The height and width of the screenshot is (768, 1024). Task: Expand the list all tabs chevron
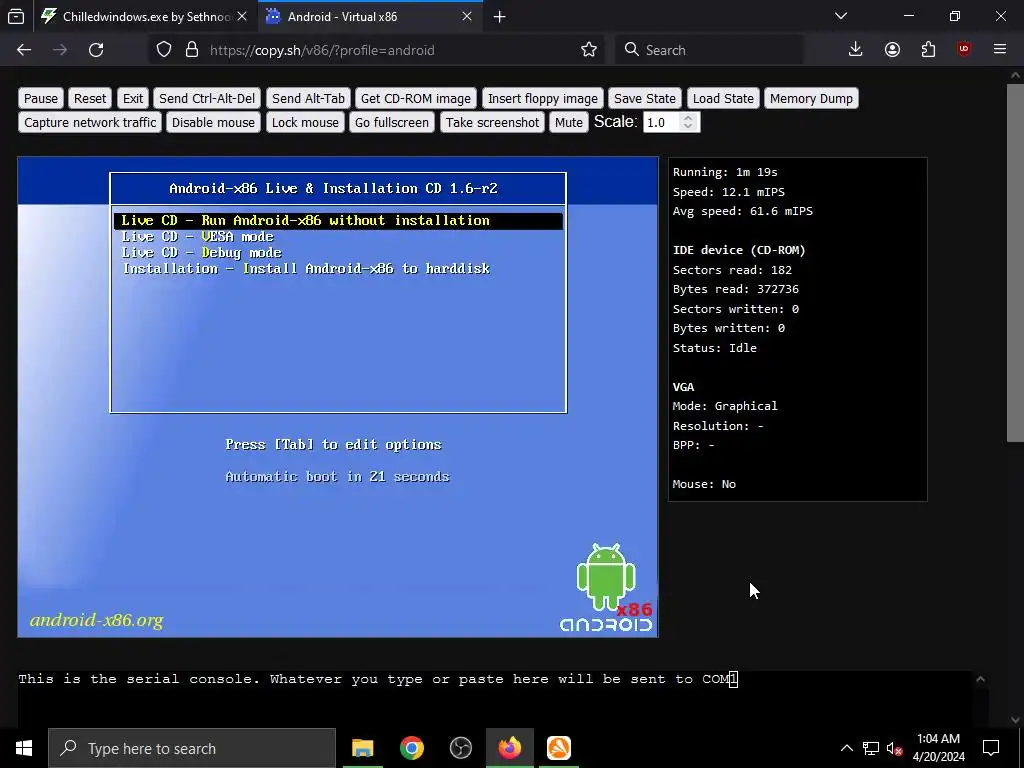841,16
